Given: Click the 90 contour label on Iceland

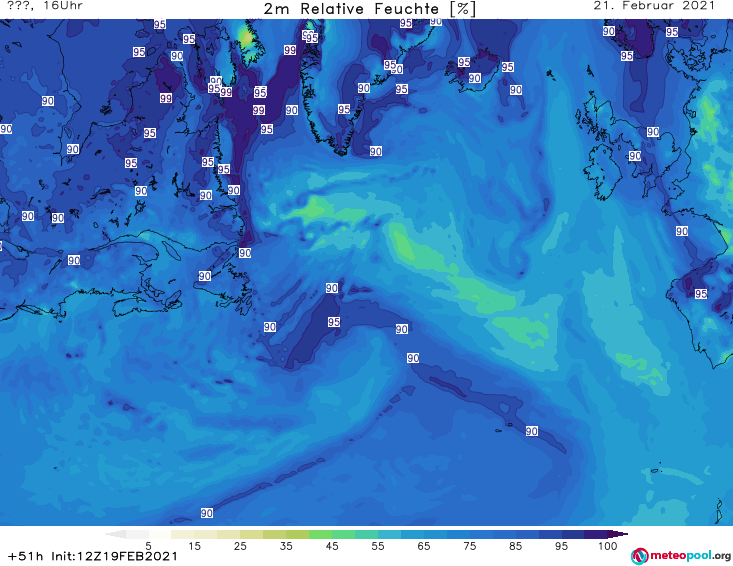Looking at the screenshot, I should 474,78.
